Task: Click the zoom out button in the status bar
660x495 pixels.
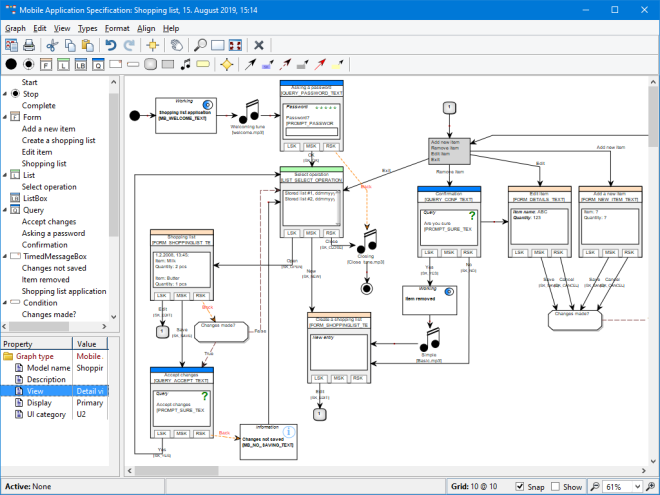Action: tap(596, 487)
